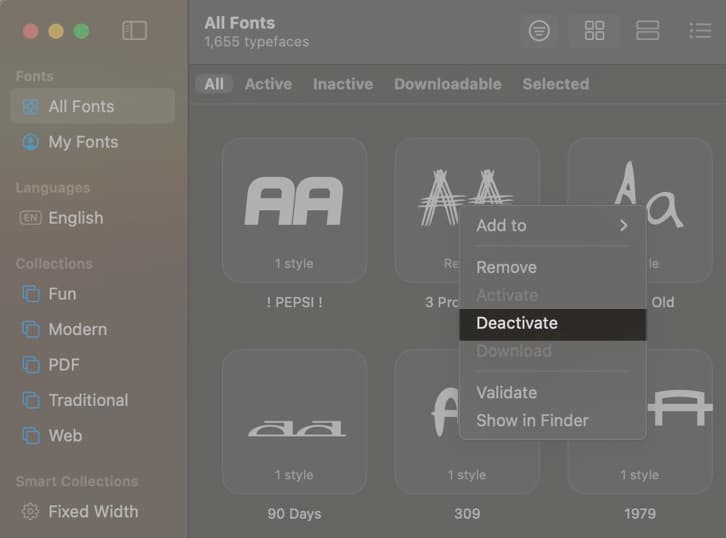Screen dimensions: 726x538
Task: Open the Fixed Width smart collection
Action: [93, 512]
